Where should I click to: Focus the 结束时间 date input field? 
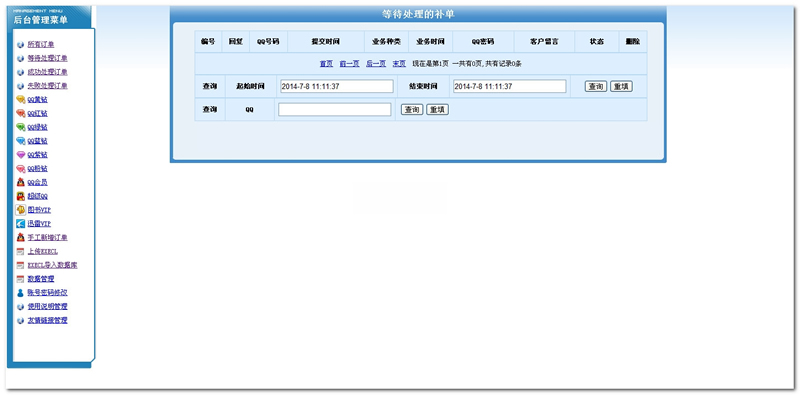(510, 86)
